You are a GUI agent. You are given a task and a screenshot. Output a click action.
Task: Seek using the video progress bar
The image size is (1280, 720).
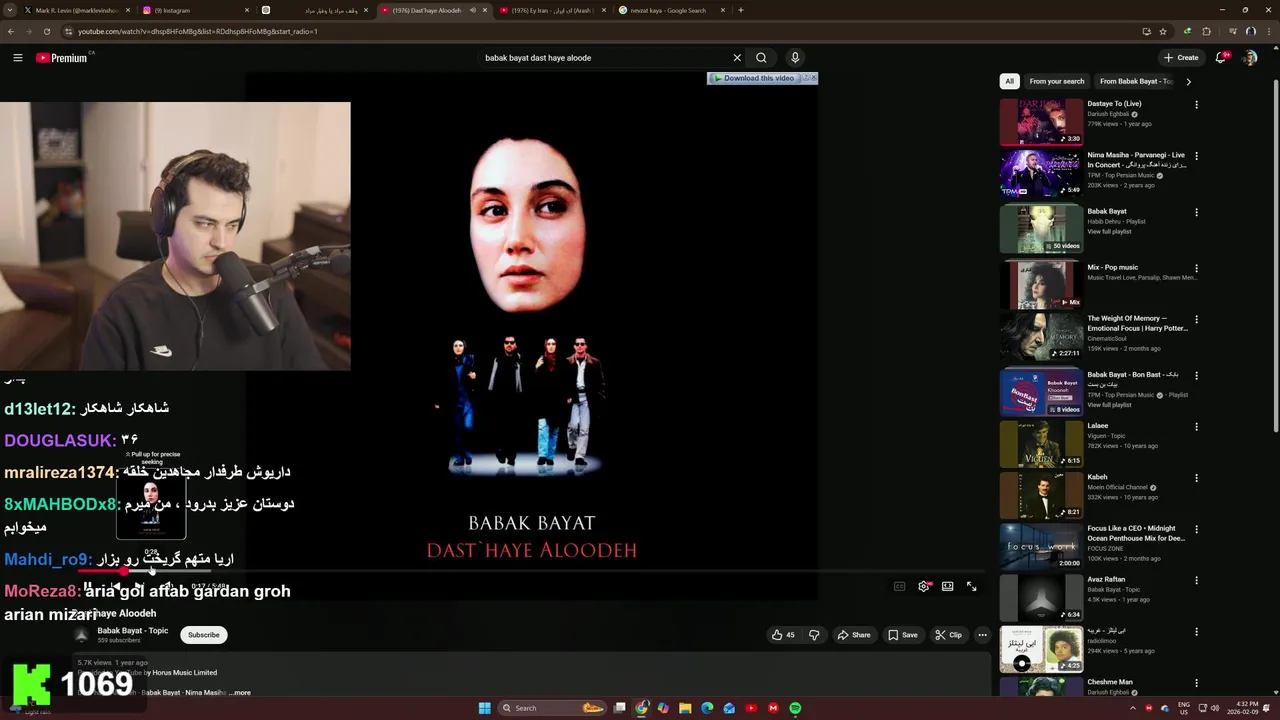(530, 571)
